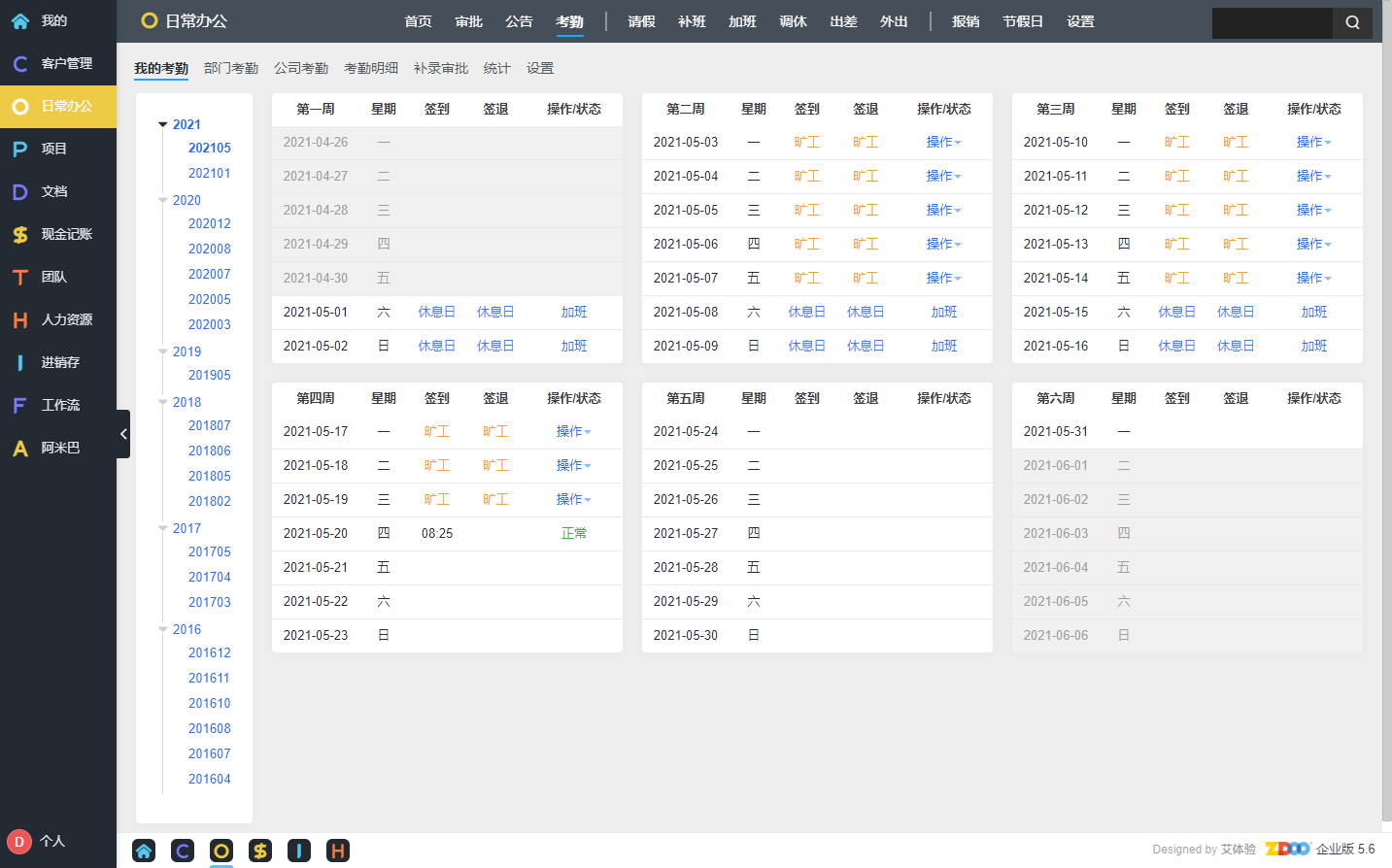Click 正常 status for 2021-05-20

(574, 533)
